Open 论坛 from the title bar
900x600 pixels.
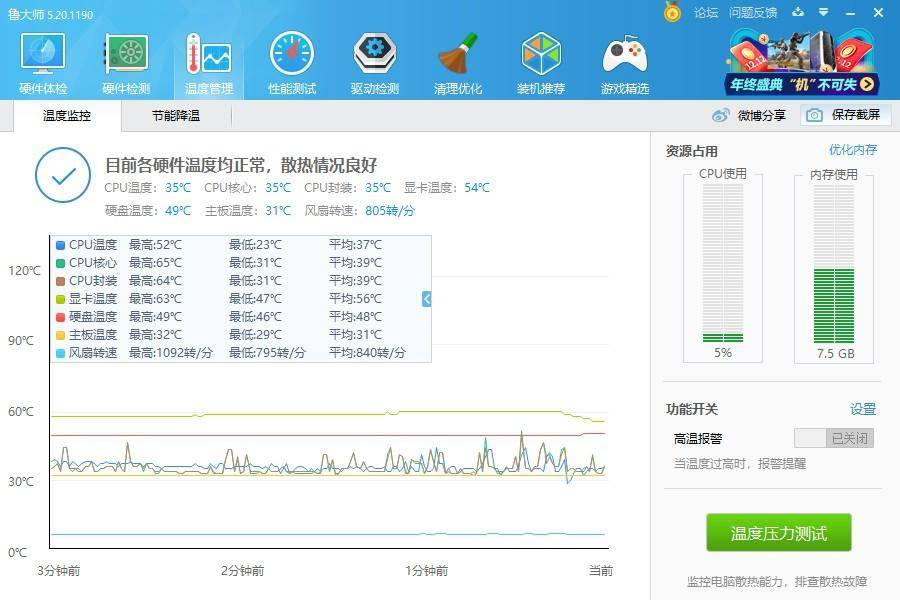coord(704,14)
